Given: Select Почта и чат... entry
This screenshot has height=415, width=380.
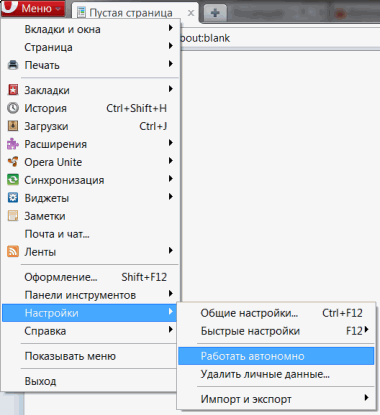Looking at the screenshot, I should 91,234.
